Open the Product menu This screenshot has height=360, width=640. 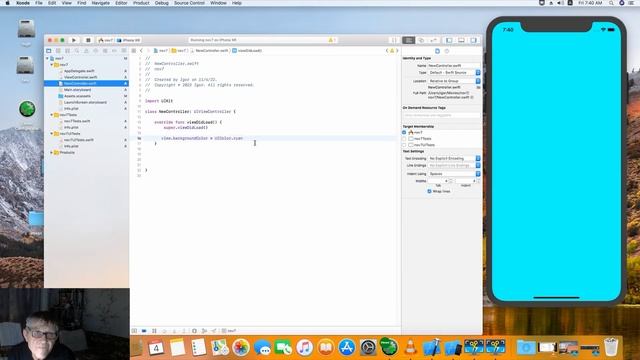[141, 3]
